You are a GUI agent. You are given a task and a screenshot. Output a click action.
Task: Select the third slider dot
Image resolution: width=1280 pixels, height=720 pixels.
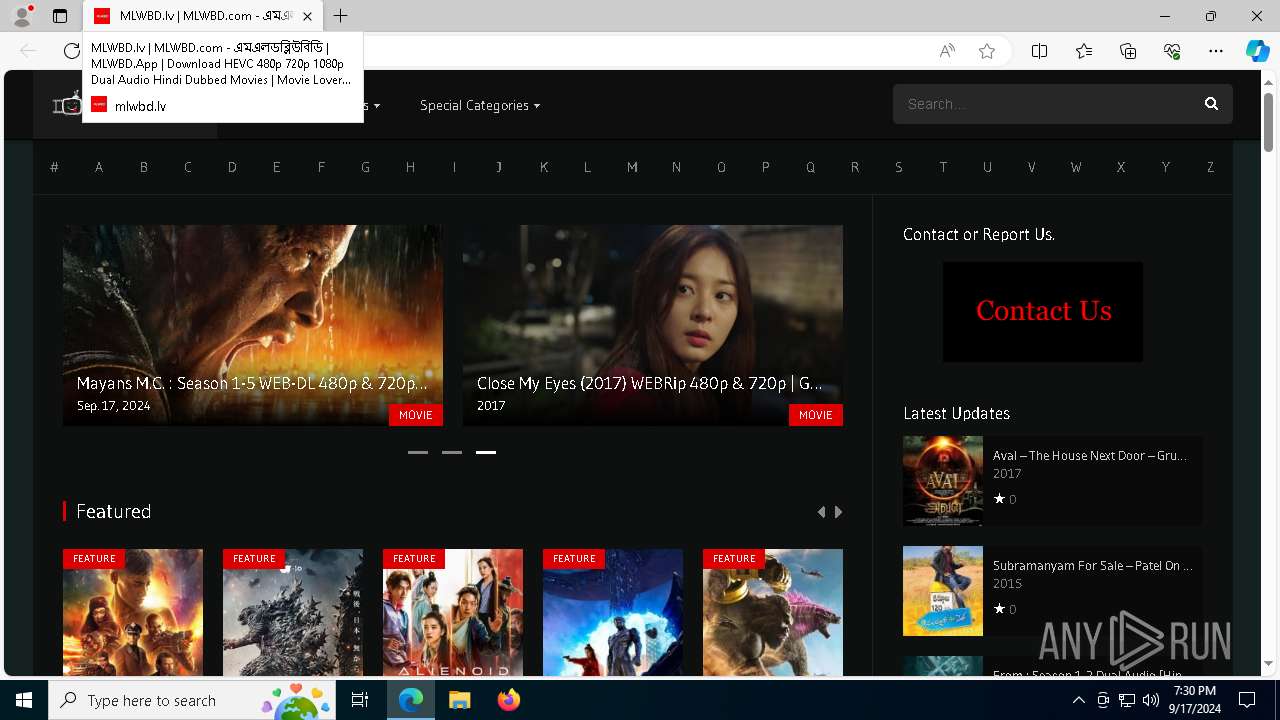click(x=486, y=452)
